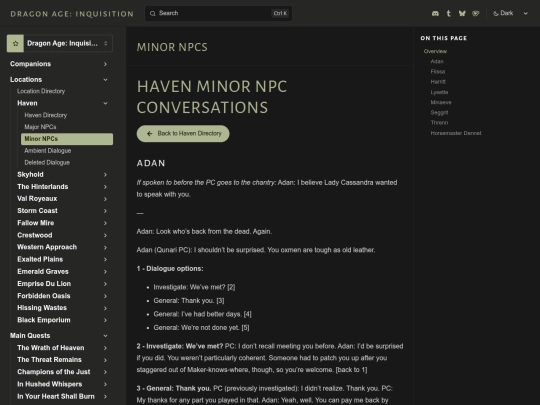Open Emerald Graves in sidebar
This screenshot has width=540, height=405.
43,271
